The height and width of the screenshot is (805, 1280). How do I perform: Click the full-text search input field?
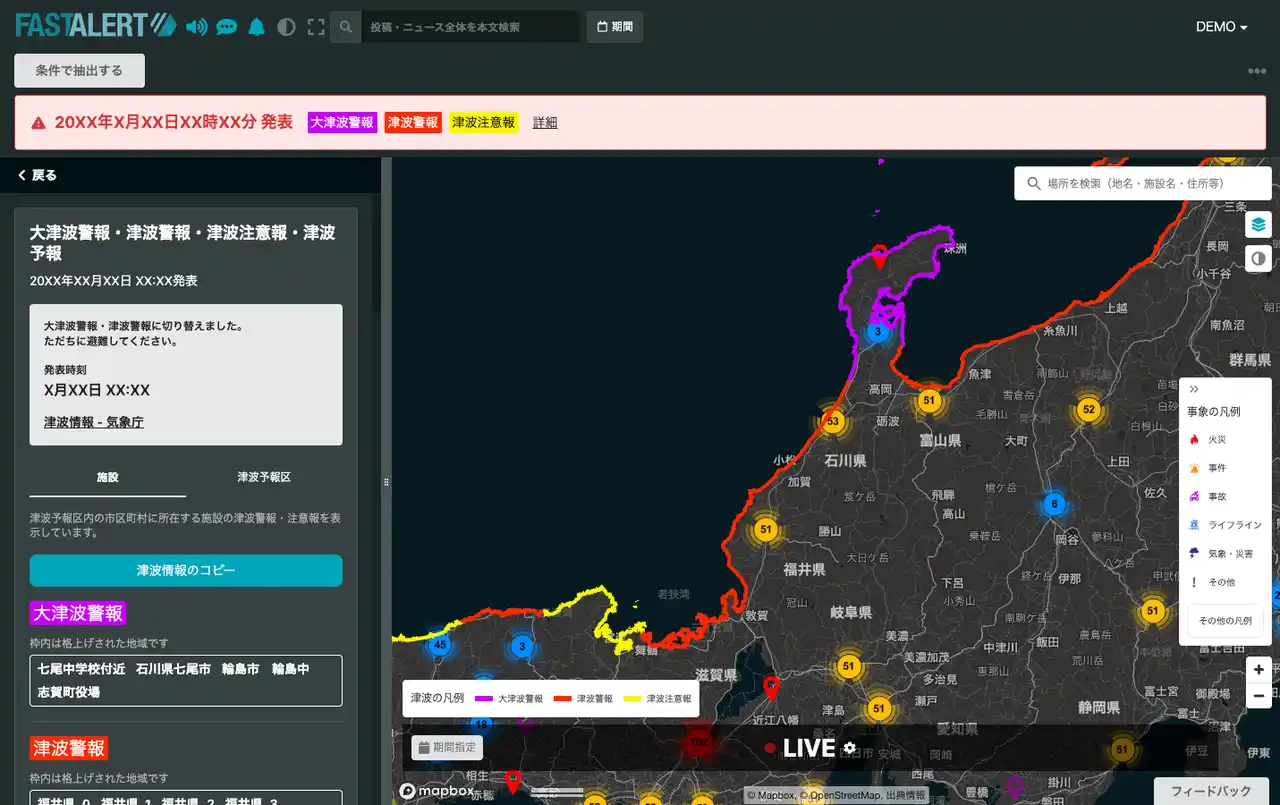click(x=470, y=27)
